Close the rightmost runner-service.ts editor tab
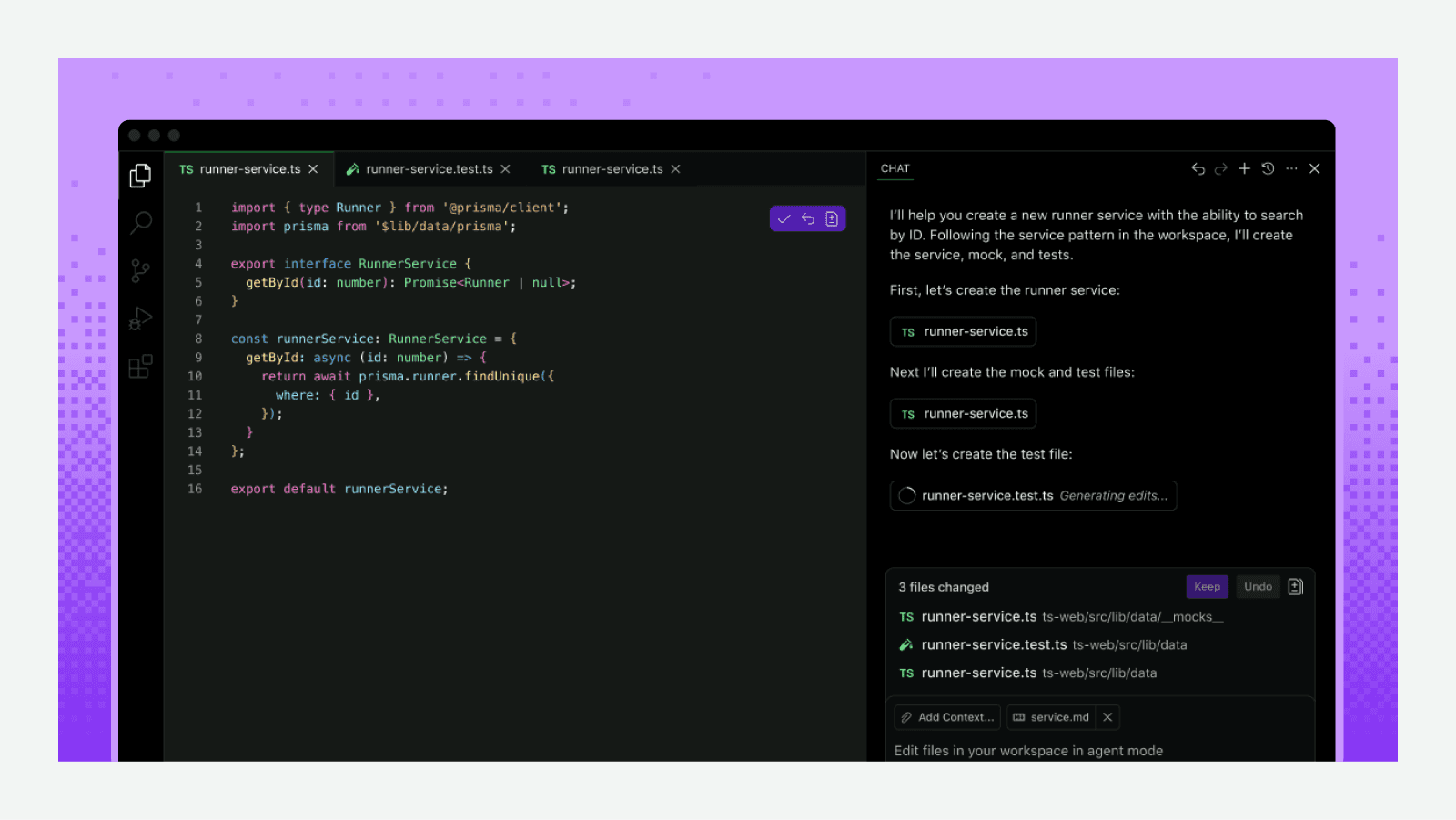The width and height of the screenshot is (1456, 820). coord(675,169)
